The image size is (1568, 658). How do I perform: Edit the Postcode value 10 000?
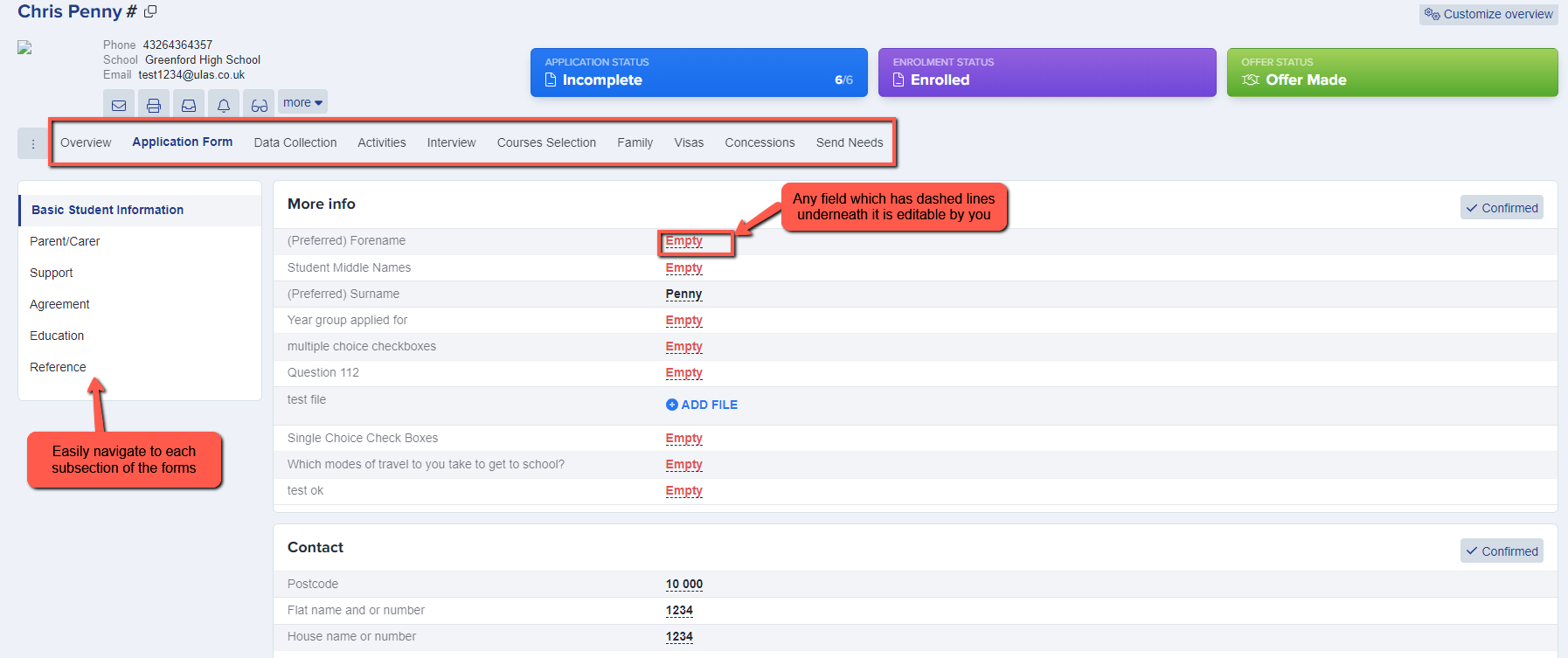click(x=684, y=585)
